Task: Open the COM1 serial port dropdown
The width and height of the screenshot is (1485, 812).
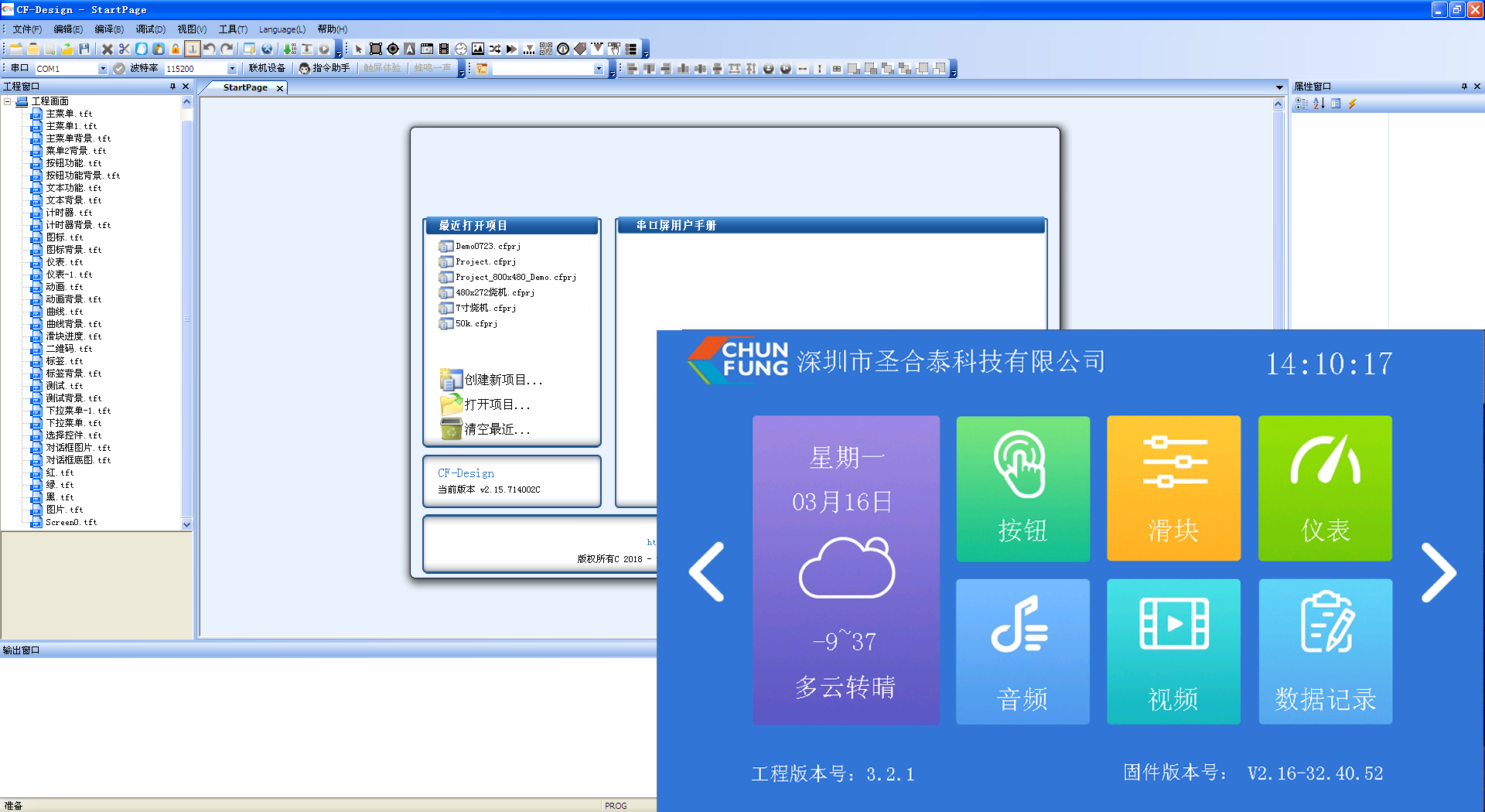Action: pyautogui.click(x=103, y=69)
